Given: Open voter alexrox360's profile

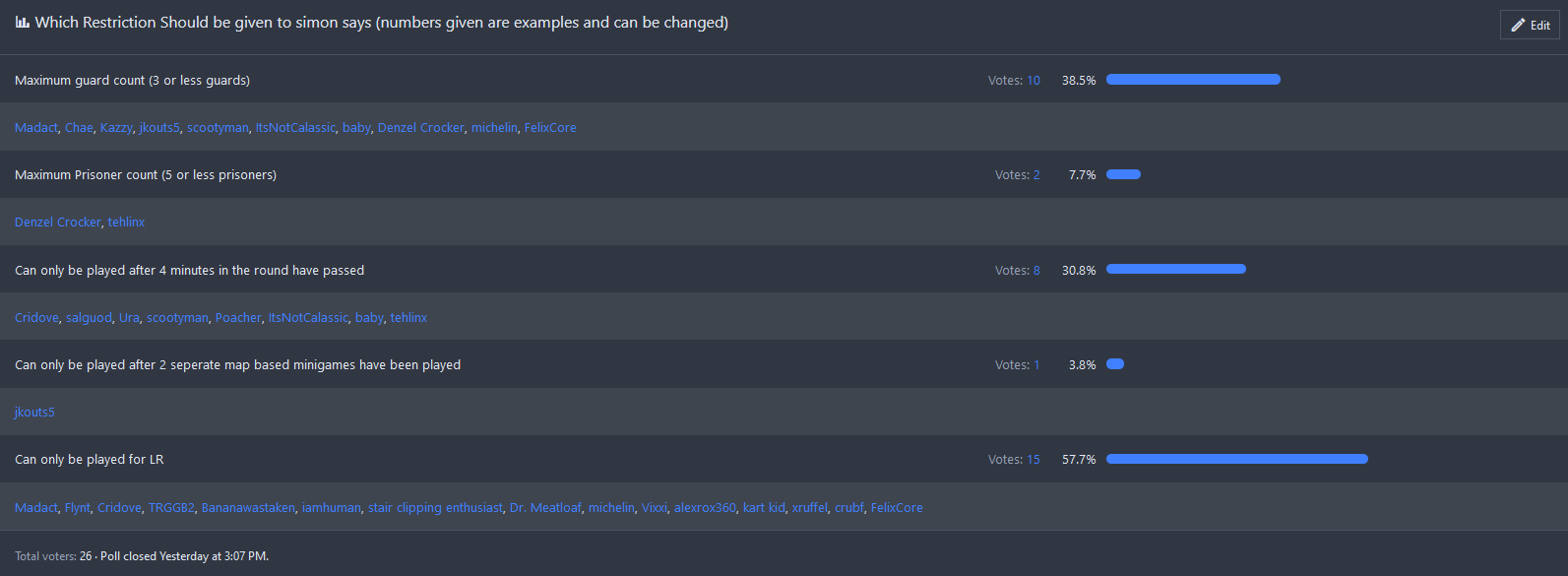Looking at the screenshot, I should [x=705, y=508].
